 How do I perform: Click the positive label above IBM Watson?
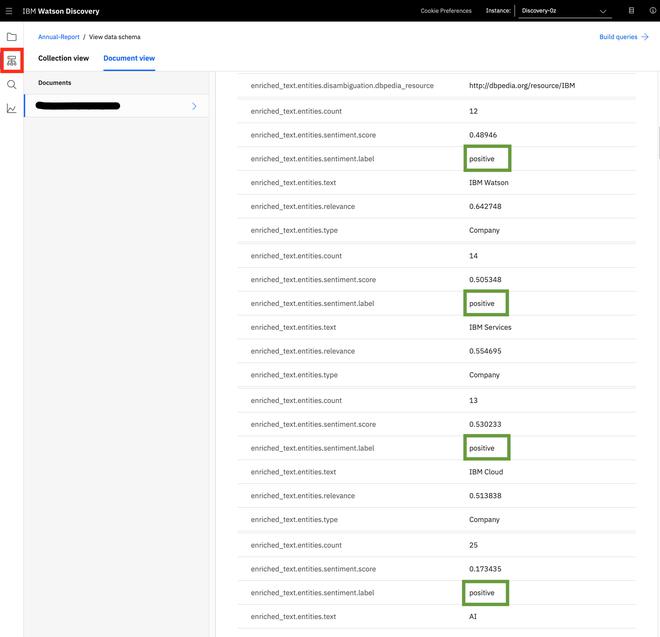pyautogui.click(x=482, y=159)
